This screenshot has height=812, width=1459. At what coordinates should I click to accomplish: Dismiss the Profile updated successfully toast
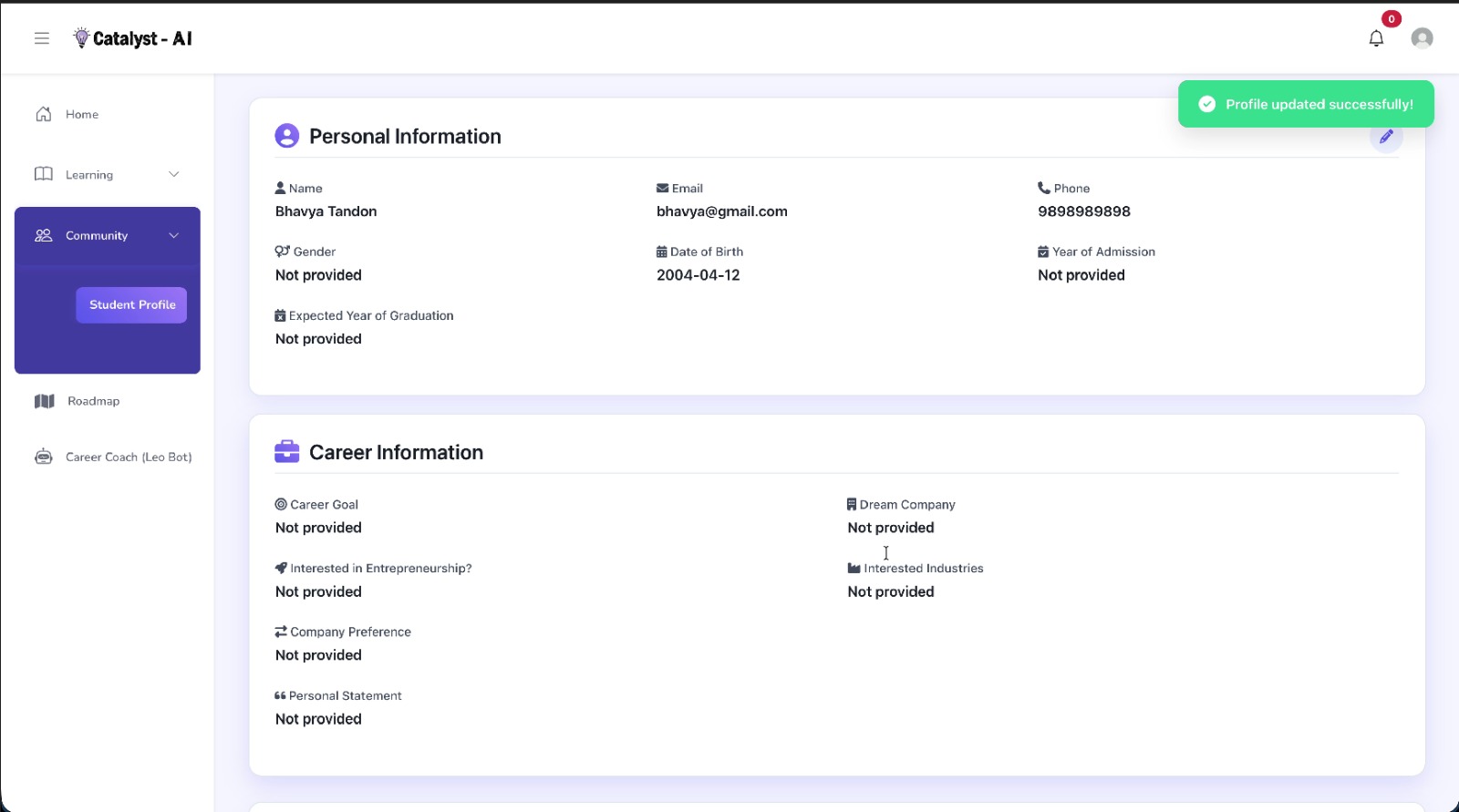pos(1306,104)
